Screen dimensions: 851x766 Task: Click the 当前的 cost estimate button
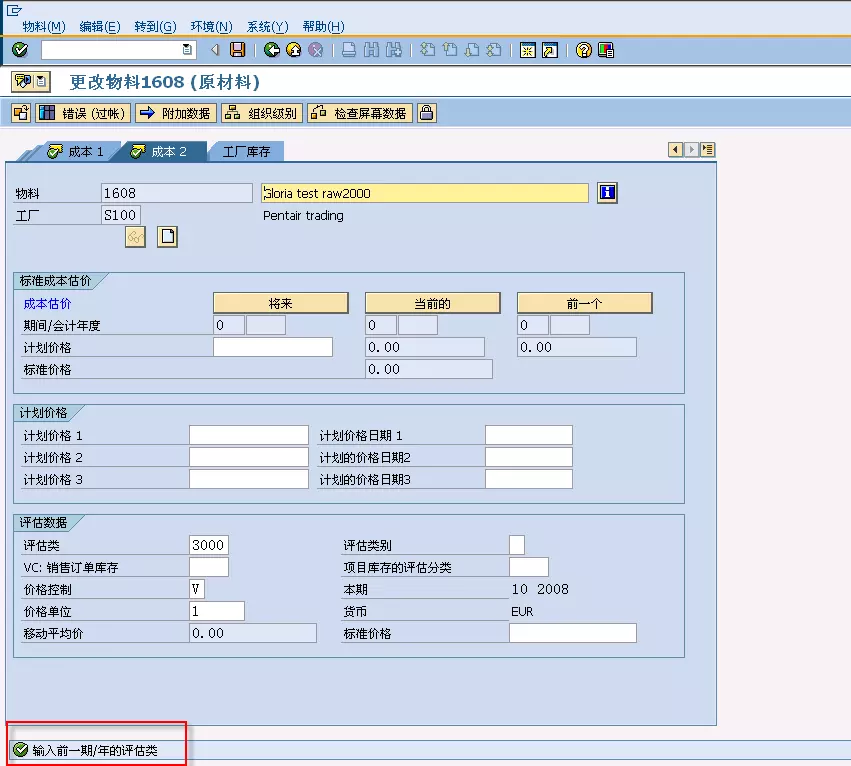click(433, 303)
